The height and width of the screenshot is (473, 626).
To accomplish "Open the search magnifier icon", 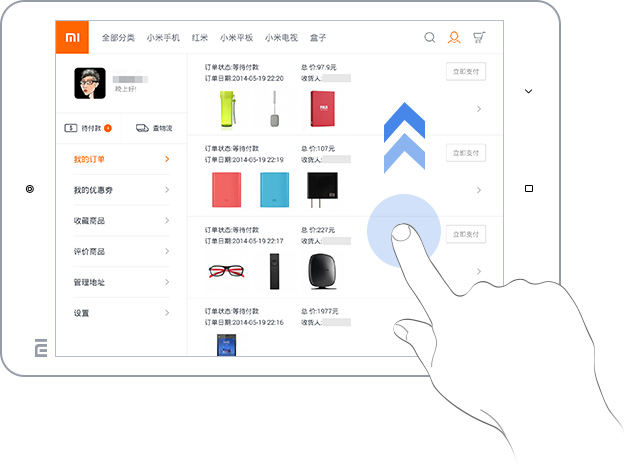I will point(430,38).
